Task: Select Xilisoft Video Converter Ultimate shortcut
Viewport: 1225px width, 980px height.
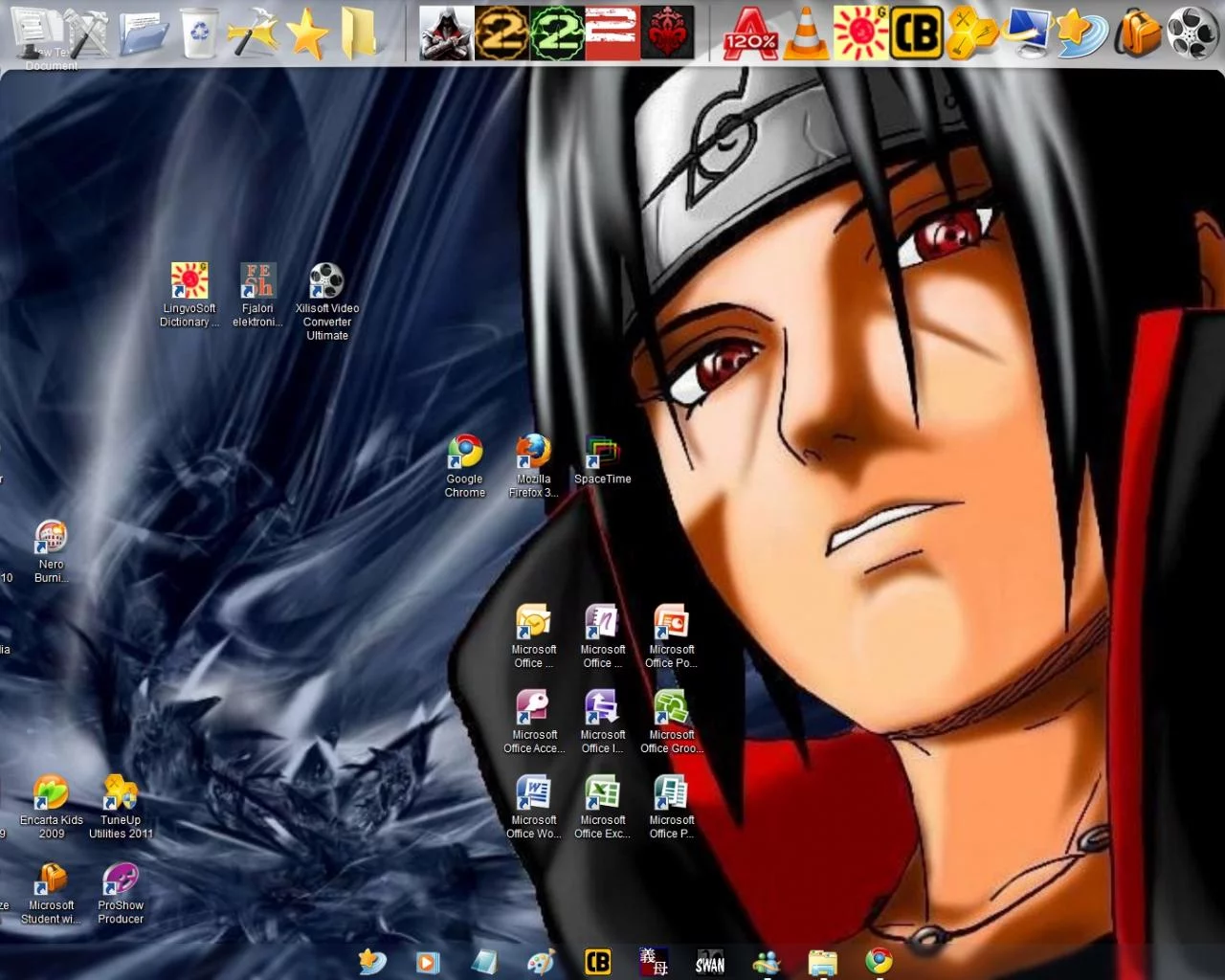Action: pyautogui.click(x=327, y=301)
